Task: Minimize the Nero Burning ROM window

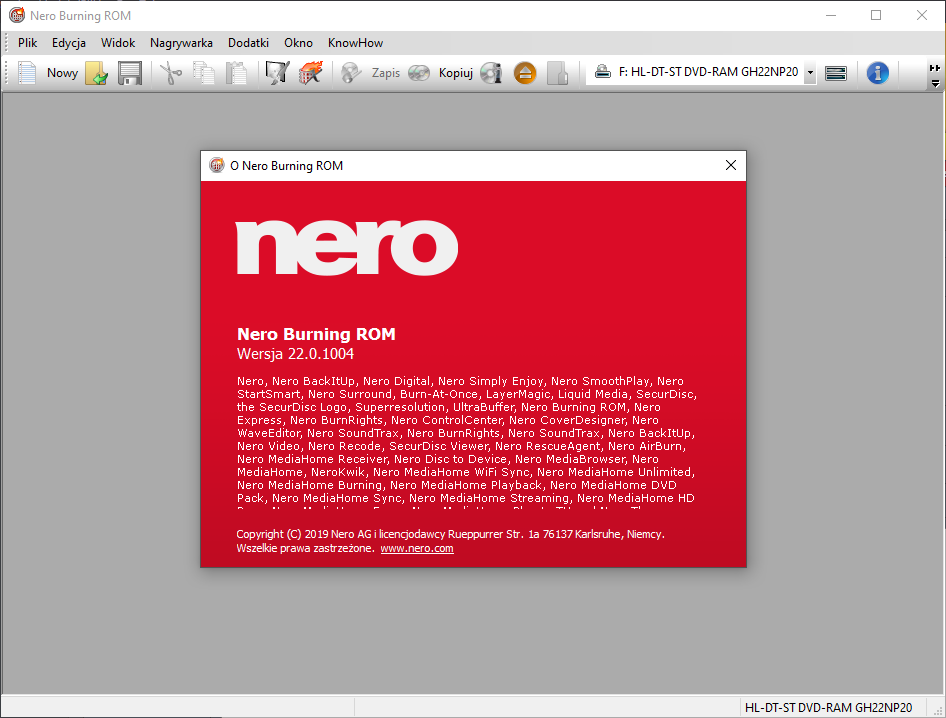Action: pyautogui.click(x=831, y=15)
